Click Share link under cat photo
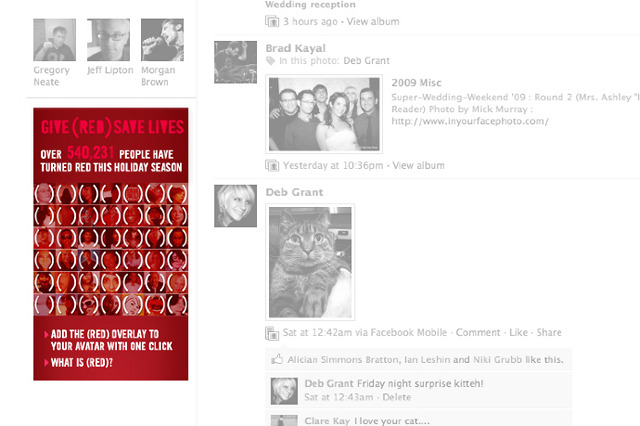The image size is (640, 426). [x=549, y=333]
